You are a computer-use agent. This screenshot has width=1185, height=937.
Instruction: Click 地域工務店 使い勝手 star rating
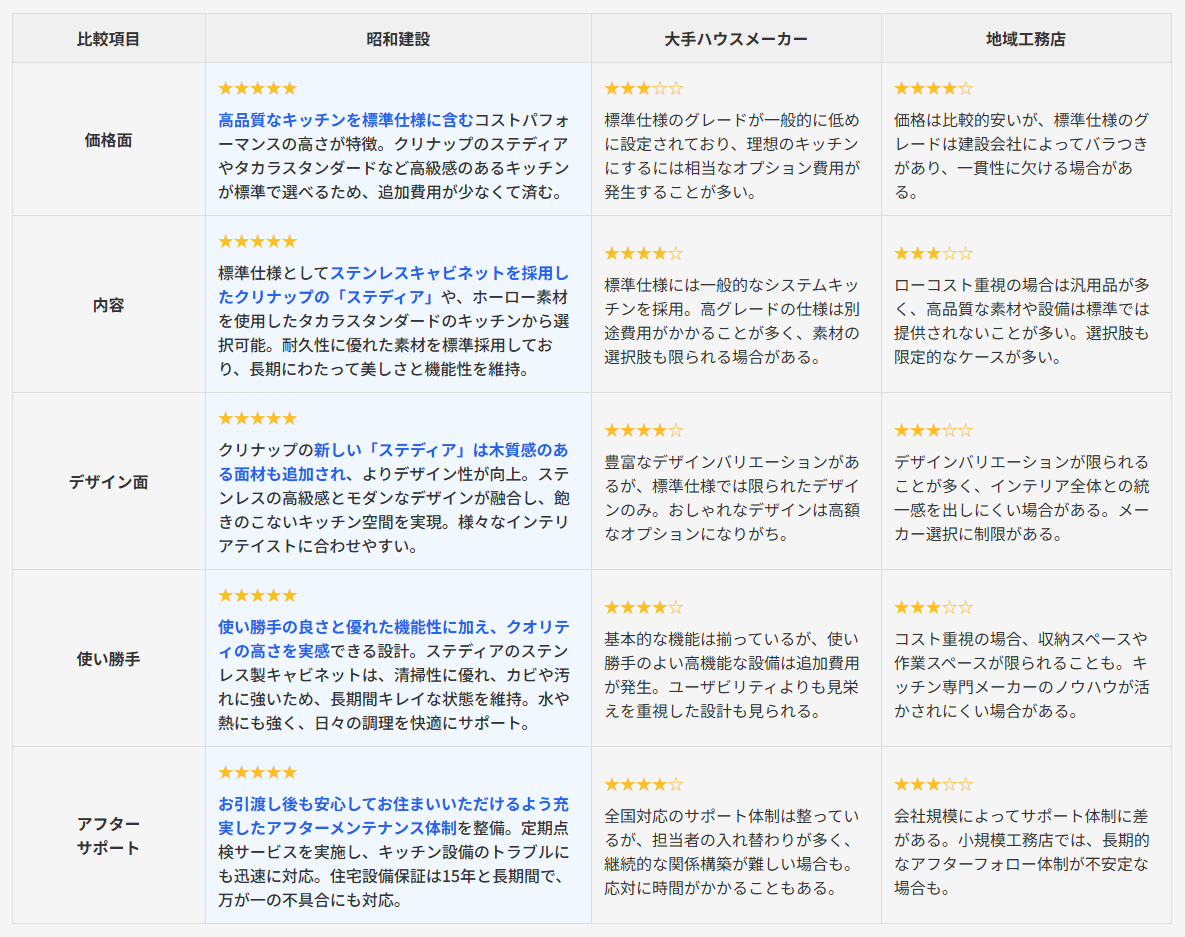point(932,608)
